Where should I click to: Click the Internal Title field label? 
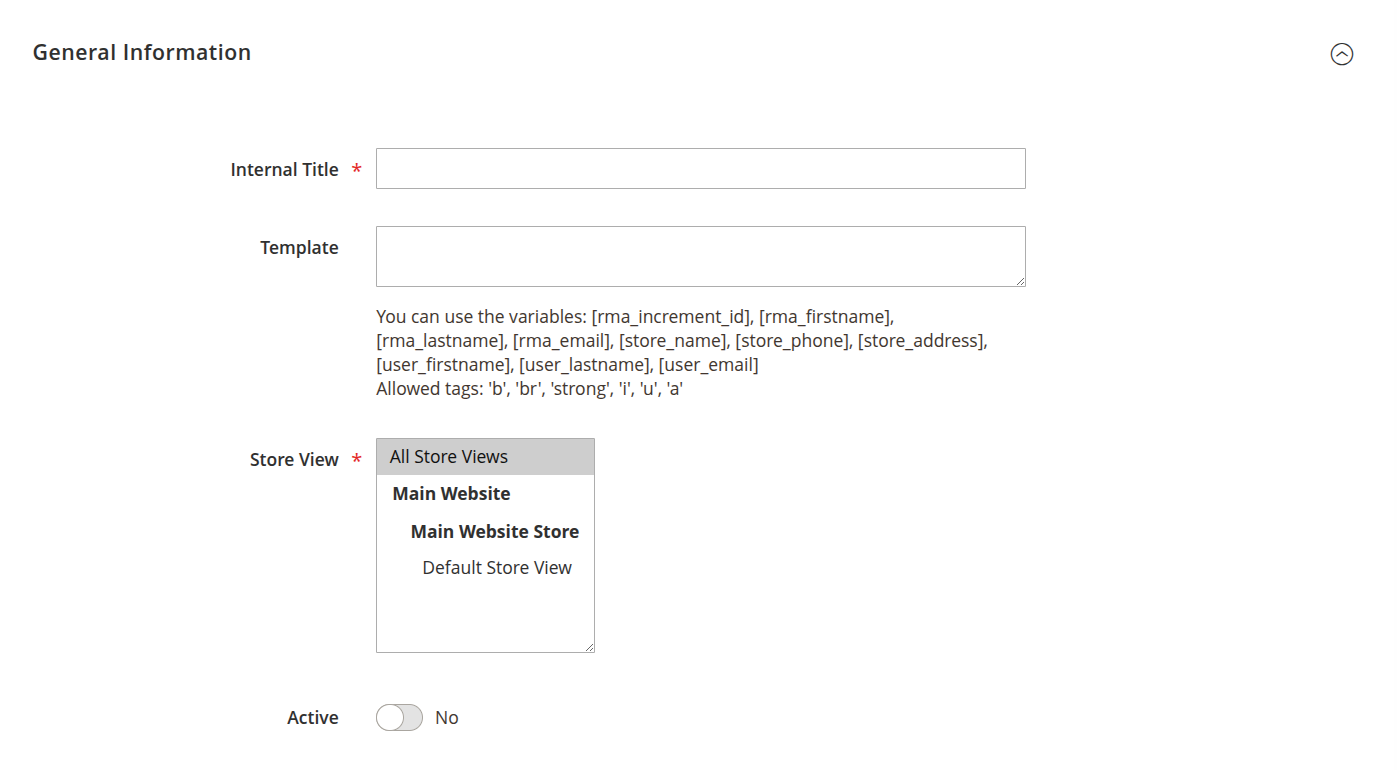pyautogui.click(x=284, y=170)
